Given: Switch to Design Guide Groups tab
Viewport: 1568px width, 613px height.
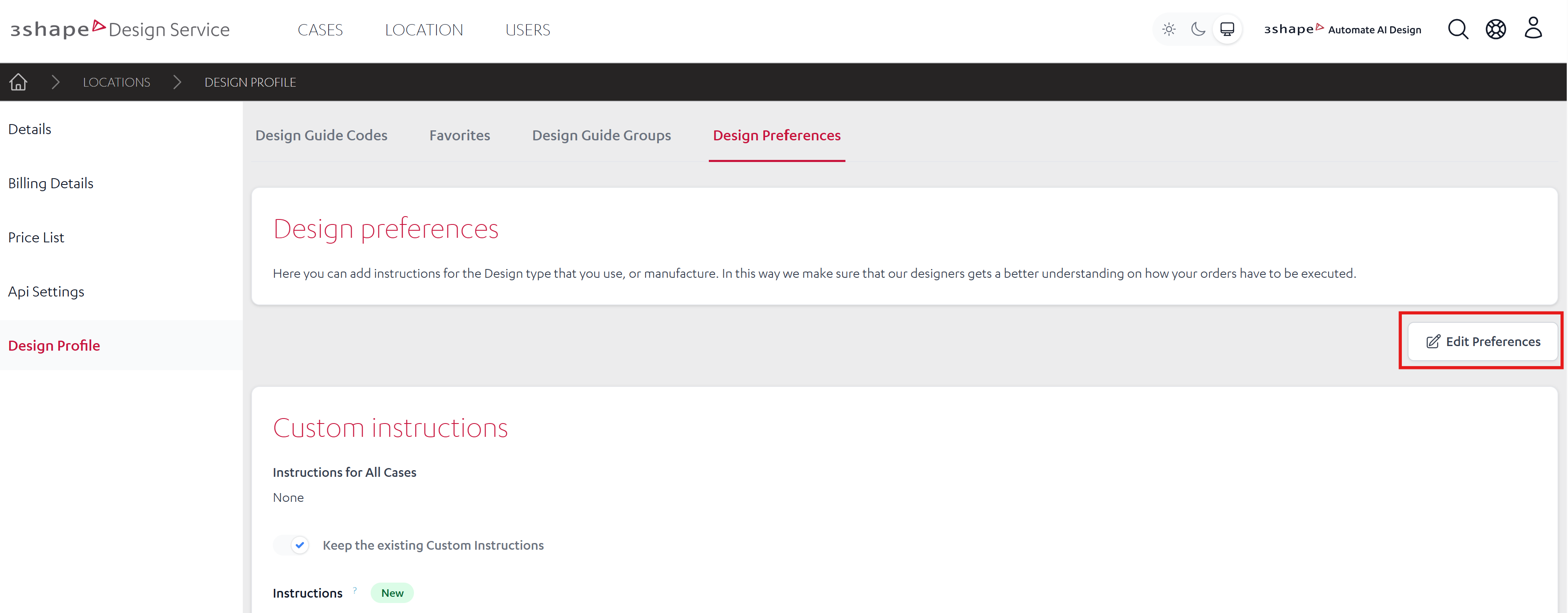Looking at the screenshot, I should 601,135.
